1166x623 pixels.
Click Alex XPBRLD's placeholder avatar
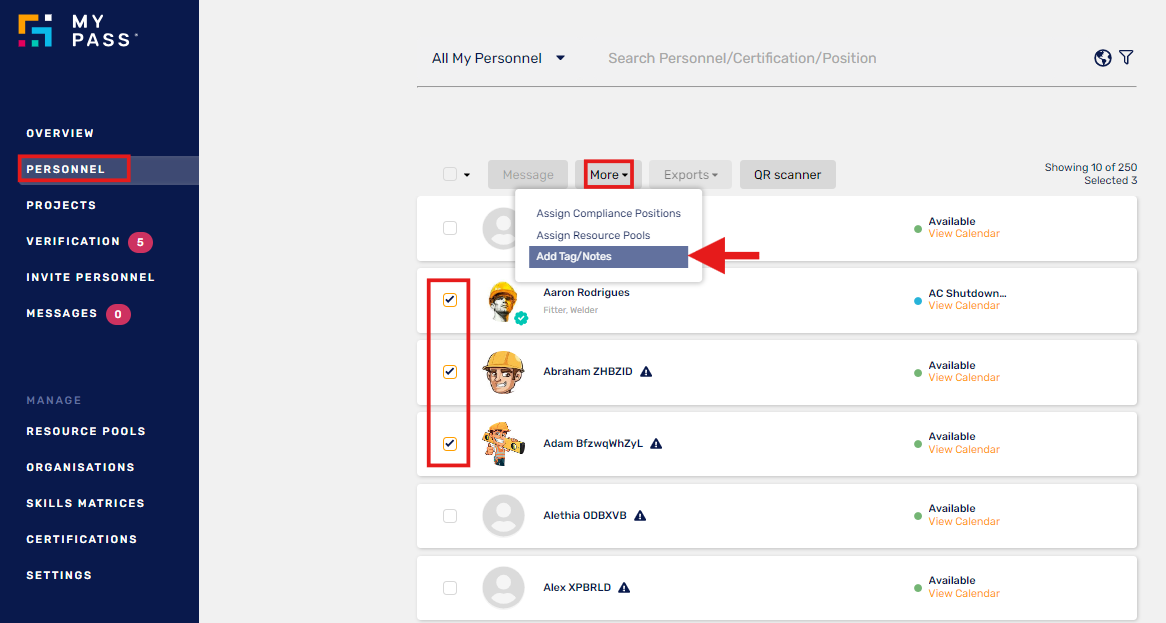(x=503, y=588)
